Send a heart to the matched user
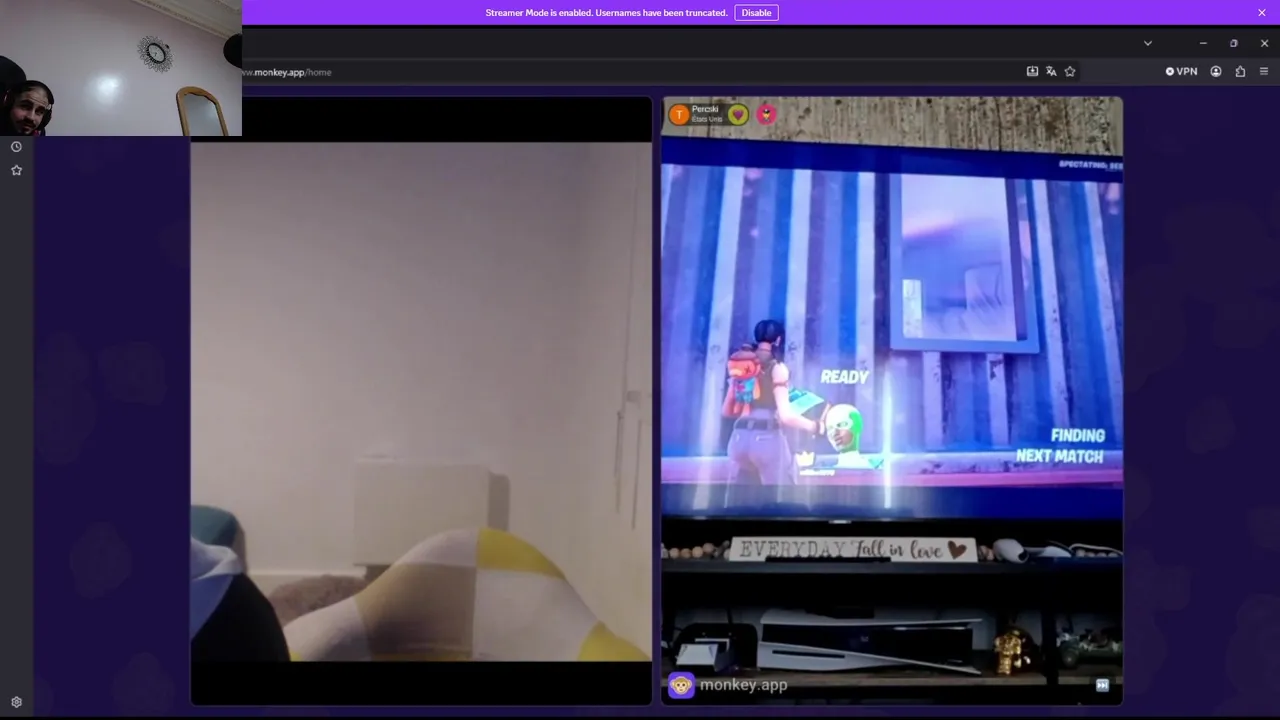 pyautogui.click(x=738, y=114)
